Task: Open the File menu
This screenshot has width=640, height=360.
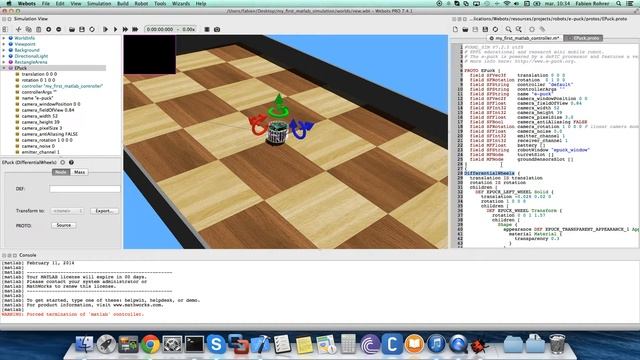Action: 46,4
